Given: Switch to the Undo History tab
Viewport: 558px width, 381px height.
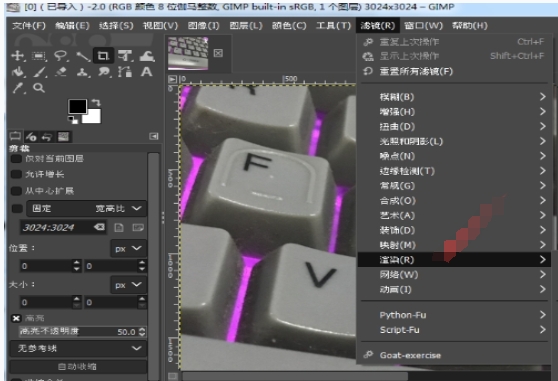Looking at the screenshot, I should pos(47,136).
